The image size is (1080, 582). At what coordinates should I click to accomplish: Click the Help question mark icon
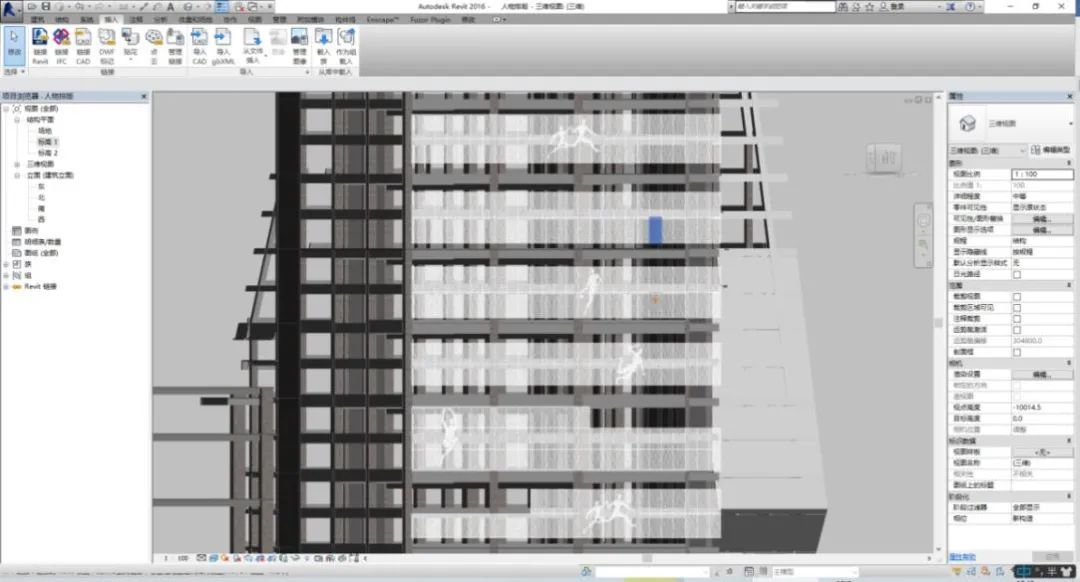[x=970, y=6]
